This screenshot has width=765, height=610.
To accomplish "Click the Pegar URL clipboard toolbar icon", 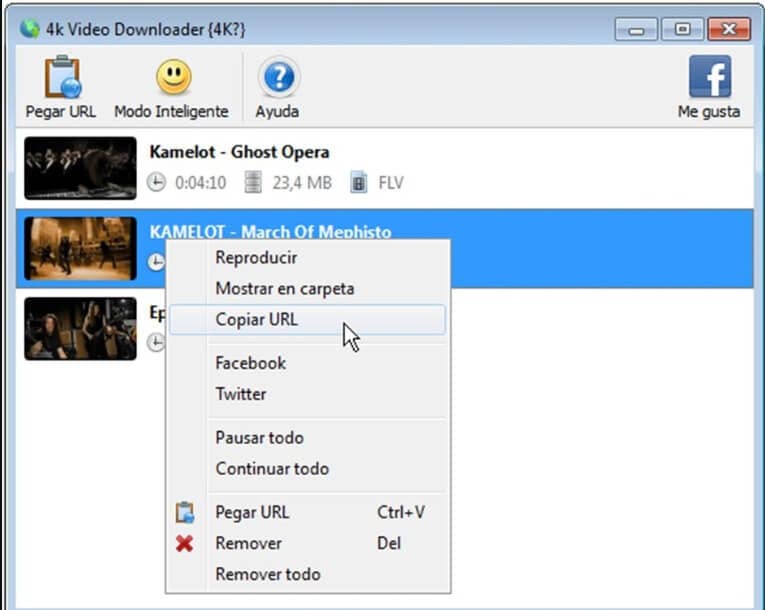I will coord(63,77).
